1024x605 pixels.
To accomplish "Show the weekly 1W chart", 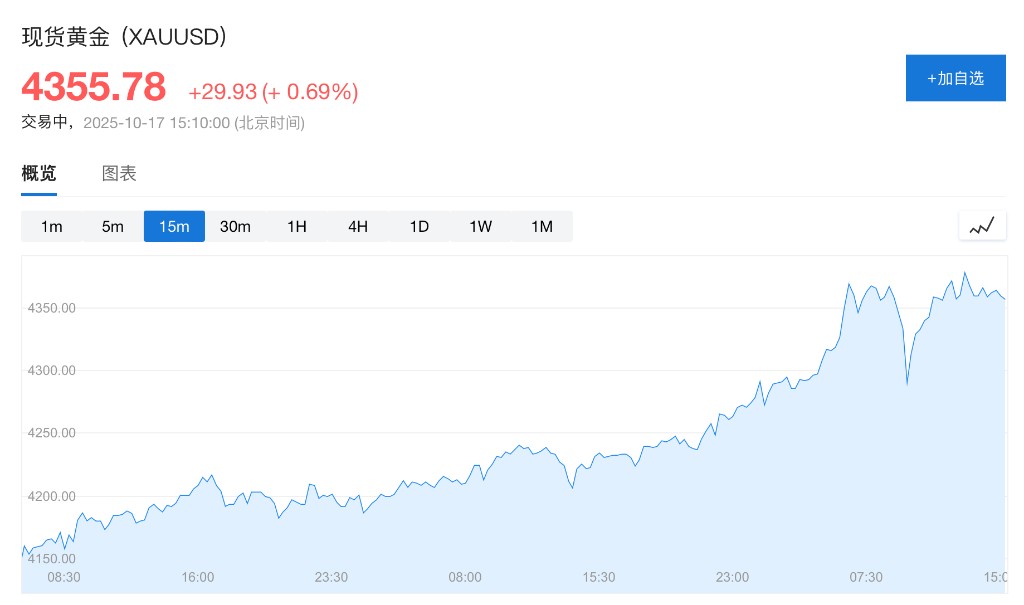I will (x=481, y=226).
